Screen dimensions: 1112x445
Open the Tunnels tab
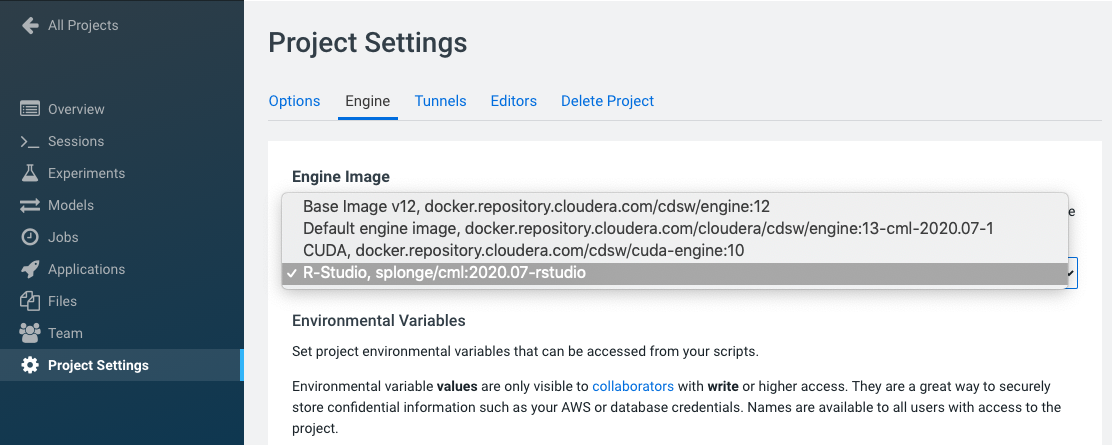coord(440,101)
